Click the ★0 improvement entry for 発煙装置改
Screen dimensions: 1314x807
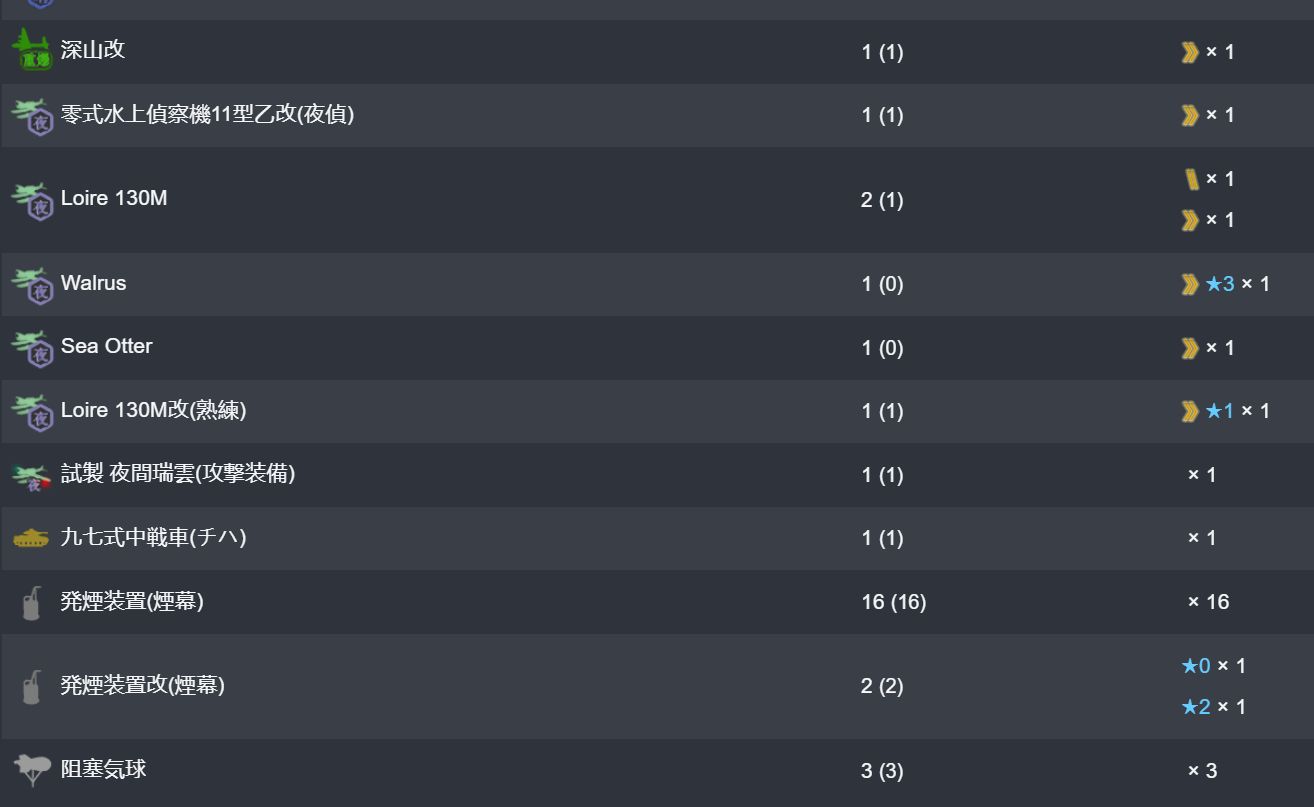click(x=1196, y=666)
